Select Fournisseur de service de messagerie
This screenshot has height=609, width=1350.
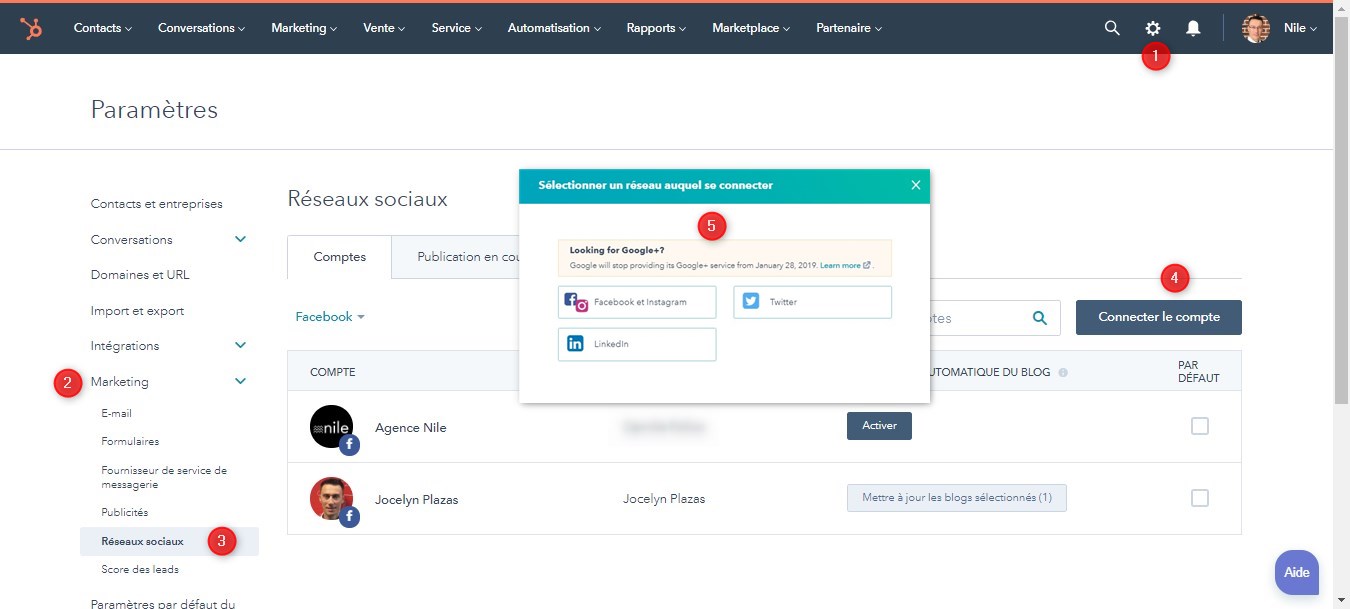[164, 477]
